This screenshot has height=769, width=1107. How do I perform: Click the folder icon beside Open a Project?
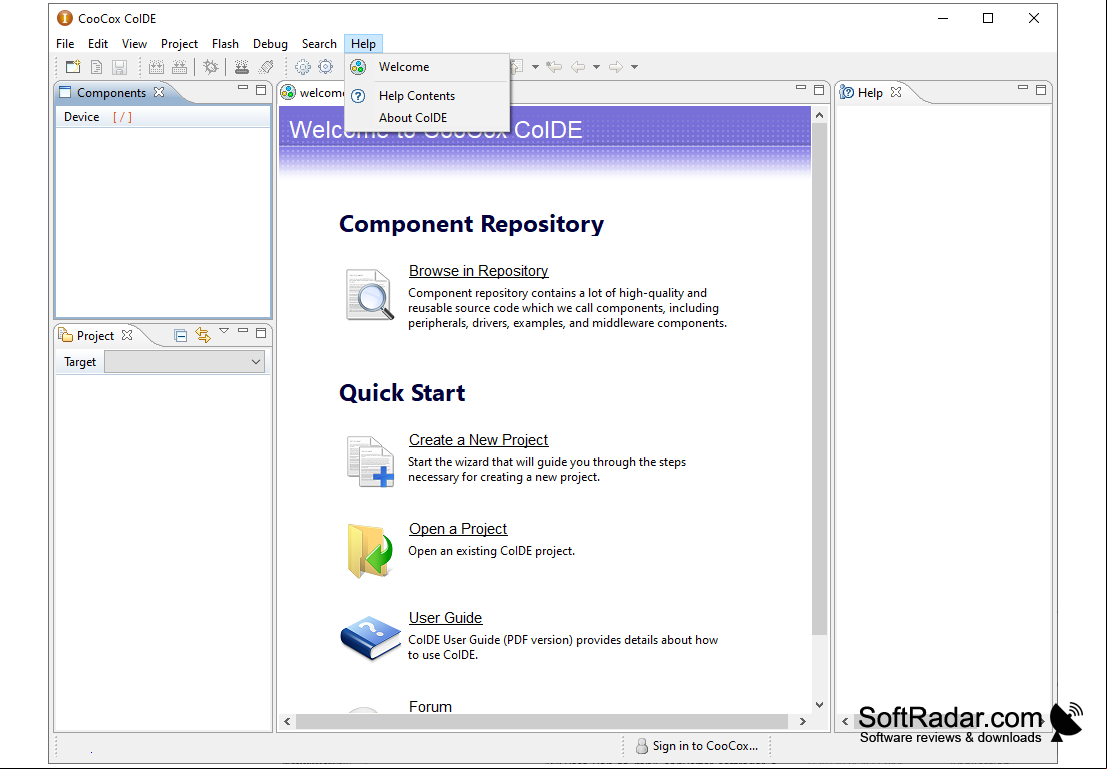370,551
